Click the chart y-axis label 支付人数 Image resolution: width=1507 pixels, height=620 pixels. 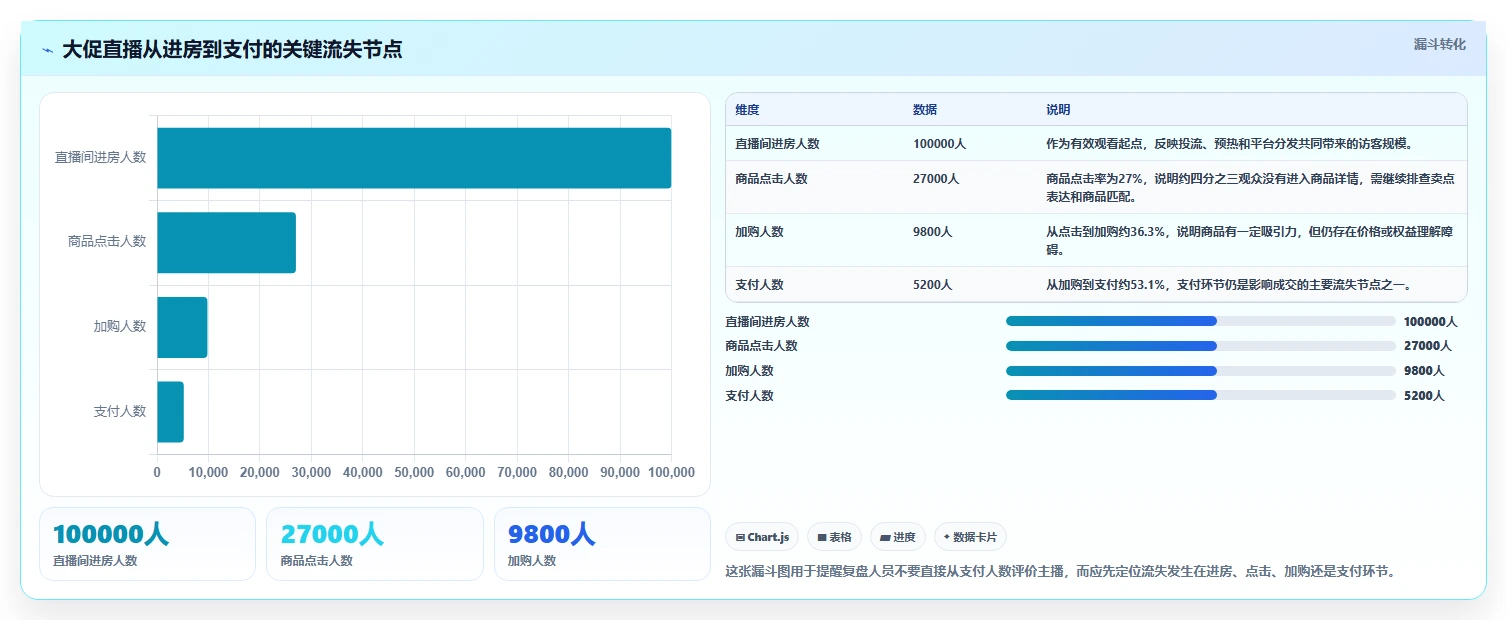(x=120, y=411)
